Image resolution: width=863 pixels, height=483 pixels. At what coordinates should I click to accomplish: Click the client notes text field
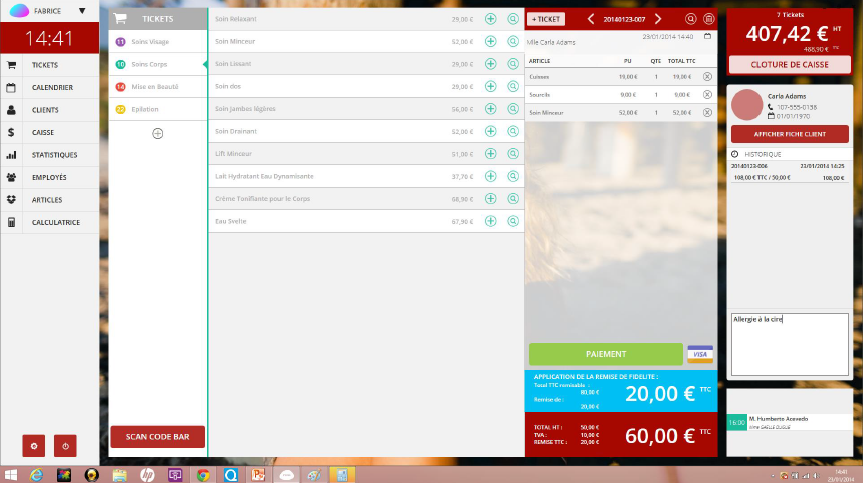[789, 345]
